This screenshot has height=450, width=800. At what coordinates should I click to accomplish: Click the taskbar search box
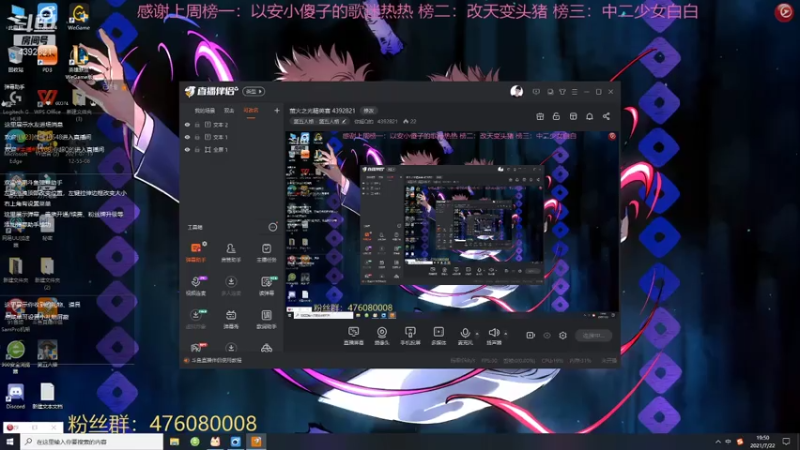point(92,441)
